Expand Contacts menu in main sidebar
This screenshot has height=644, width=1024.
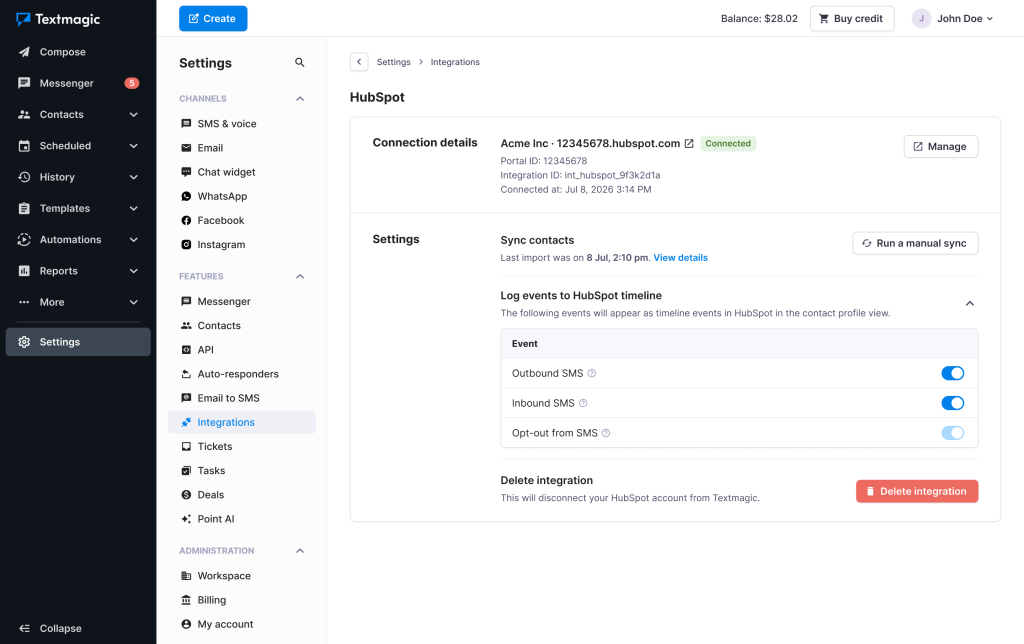tap(134, 114)
